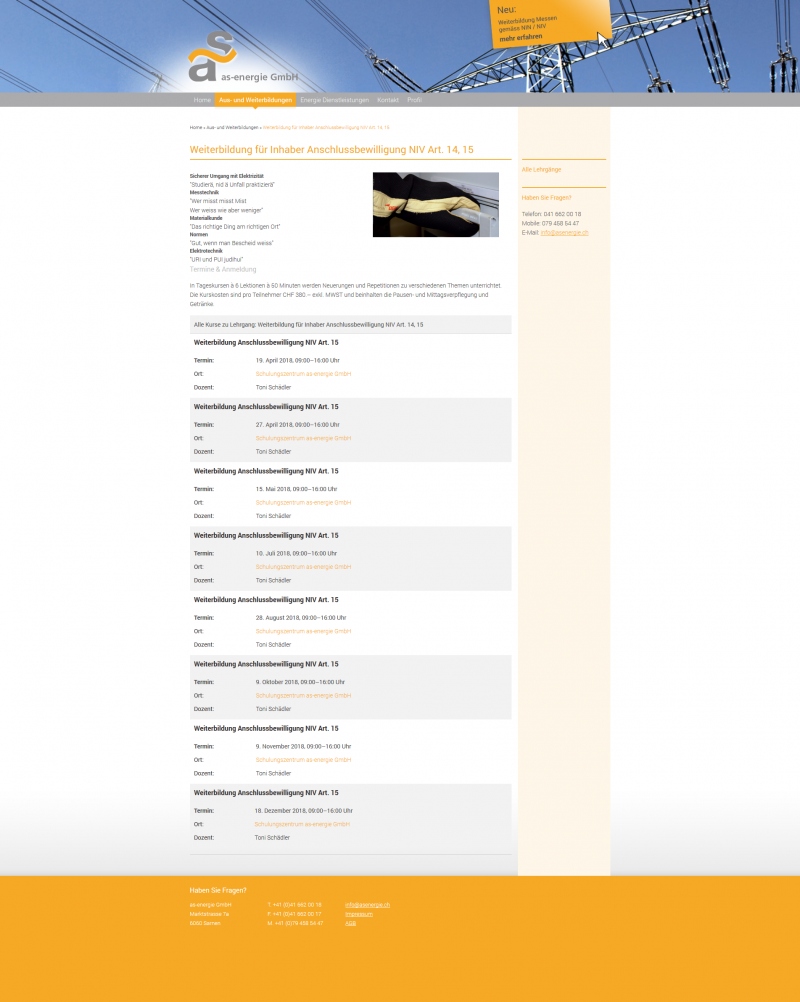
Task: Open the Impressum footer link
Action: point(359,914)
